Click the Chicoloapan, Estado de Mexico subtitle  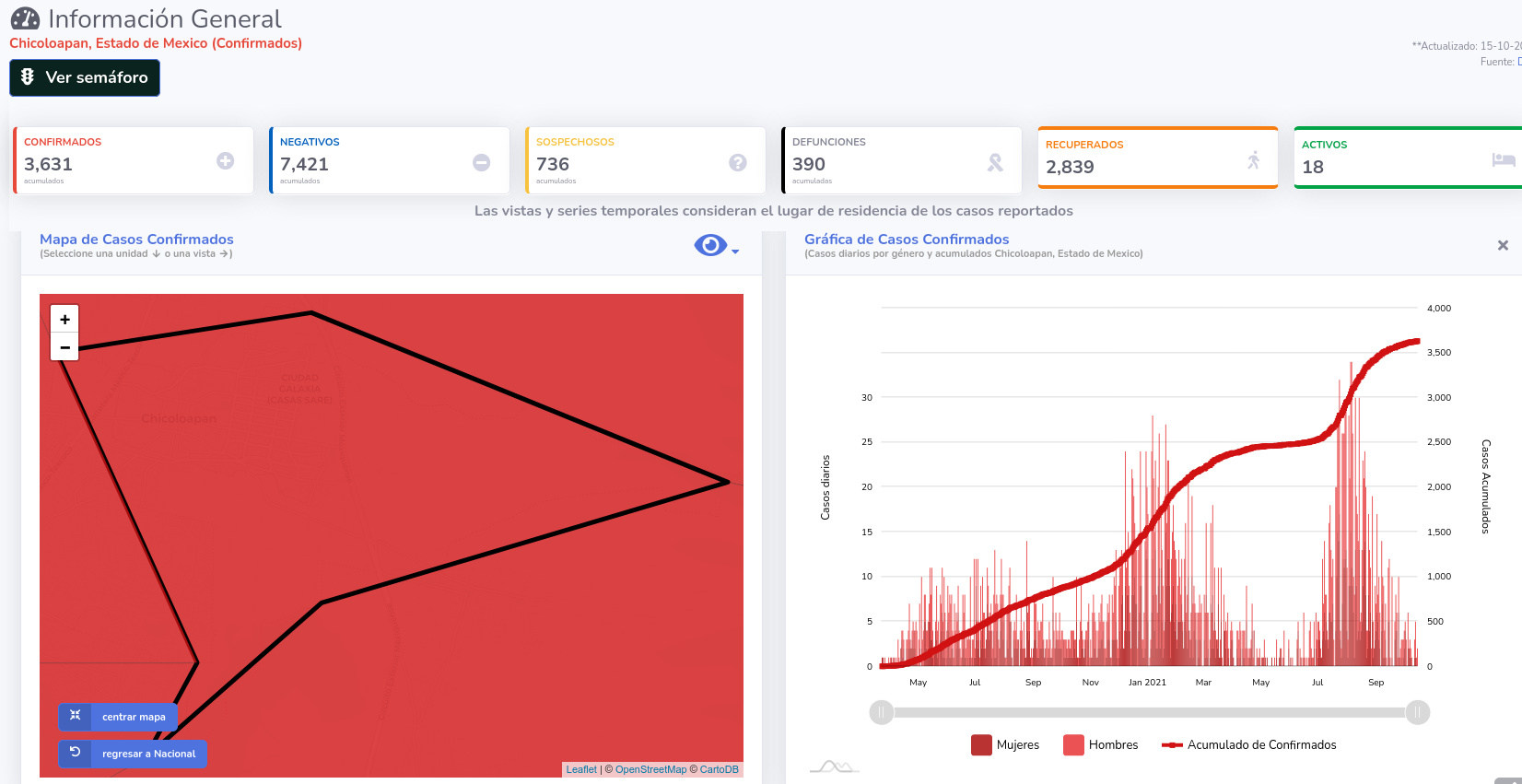coord(156,43)
